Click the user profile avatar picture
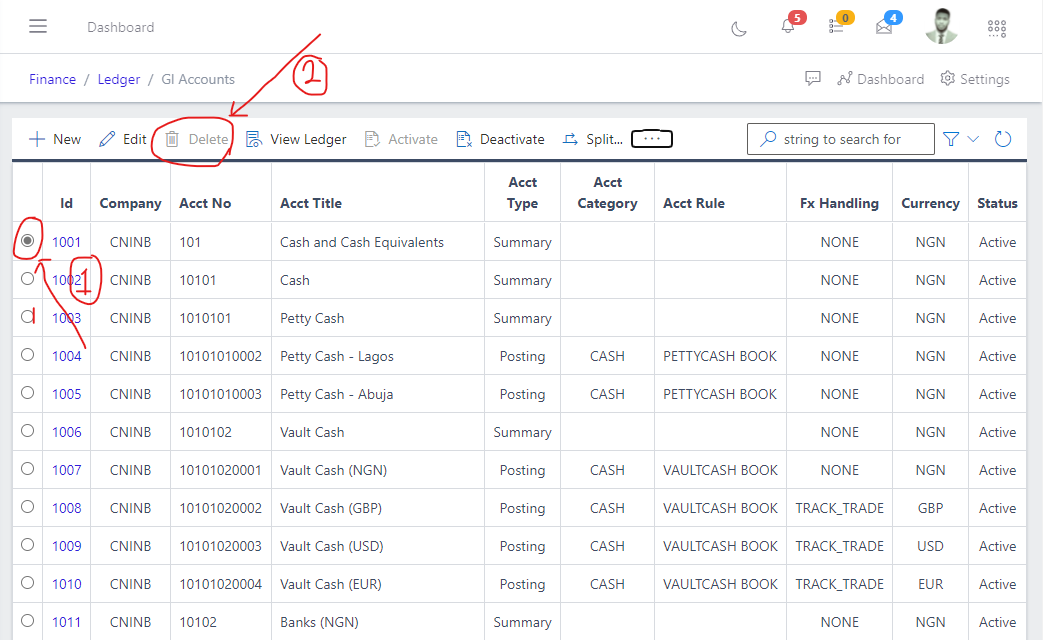Viewport: 1043px width, 640px height. click(941, 26)
